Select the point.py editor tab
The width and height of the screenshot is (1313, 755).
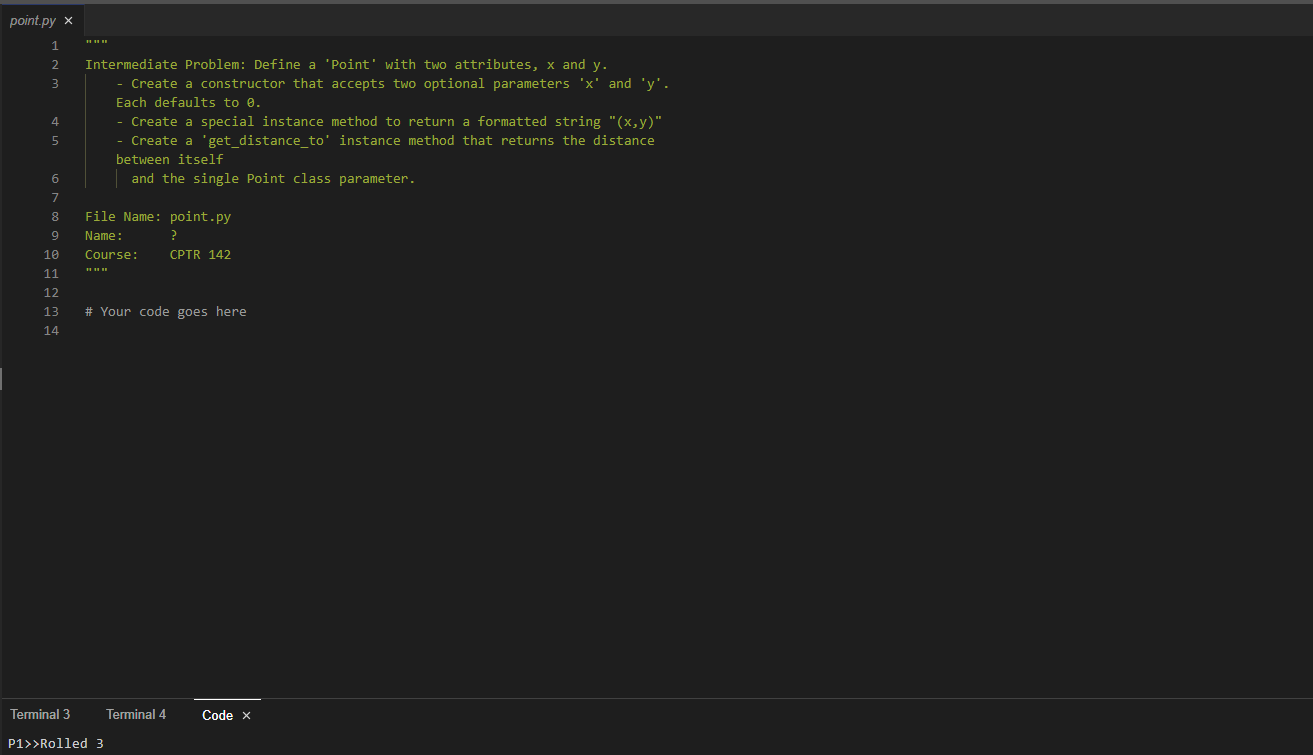(33, 19)
